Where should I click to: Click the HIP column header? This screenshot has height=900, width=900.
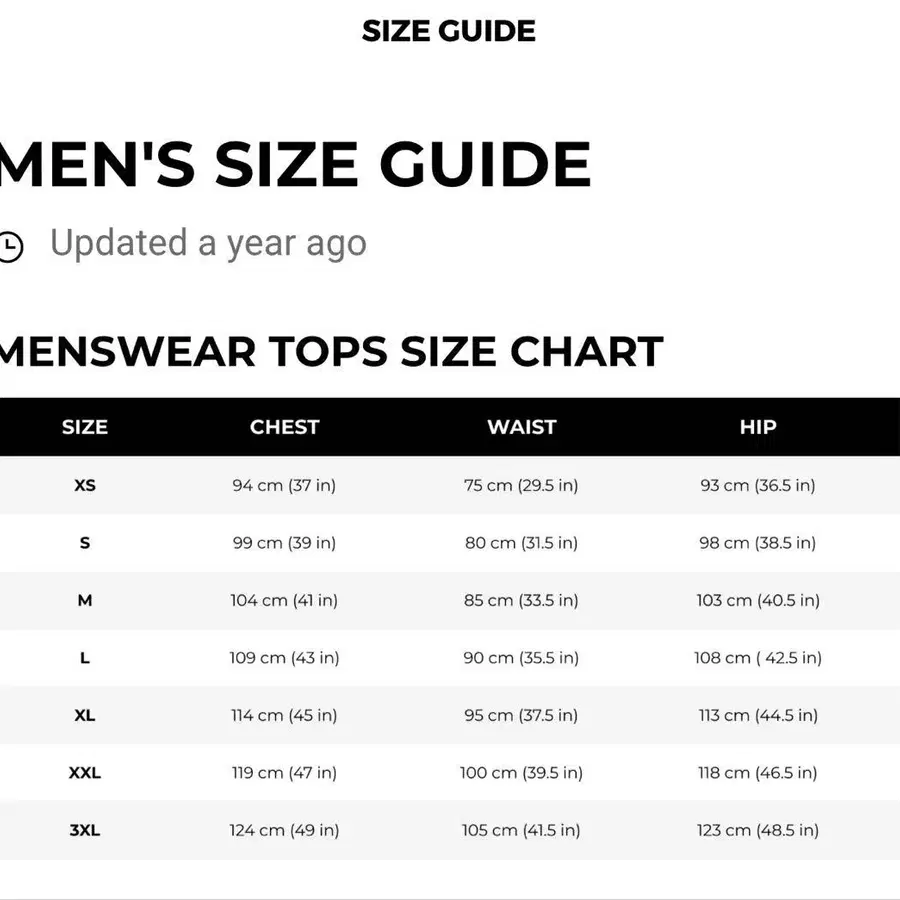(x=758, y=427)
